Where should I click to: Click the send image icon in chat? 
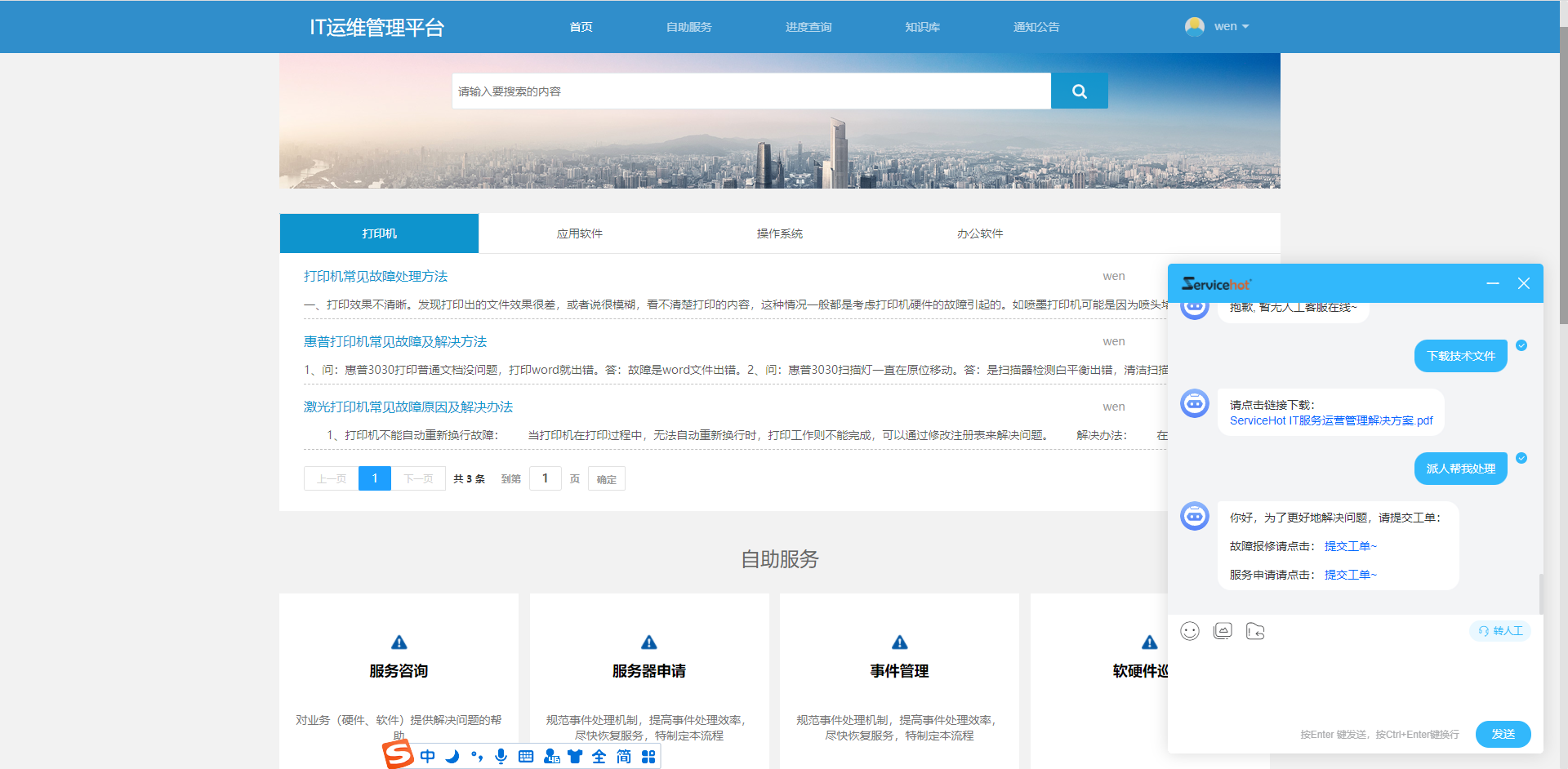(x=1223, y=631)
